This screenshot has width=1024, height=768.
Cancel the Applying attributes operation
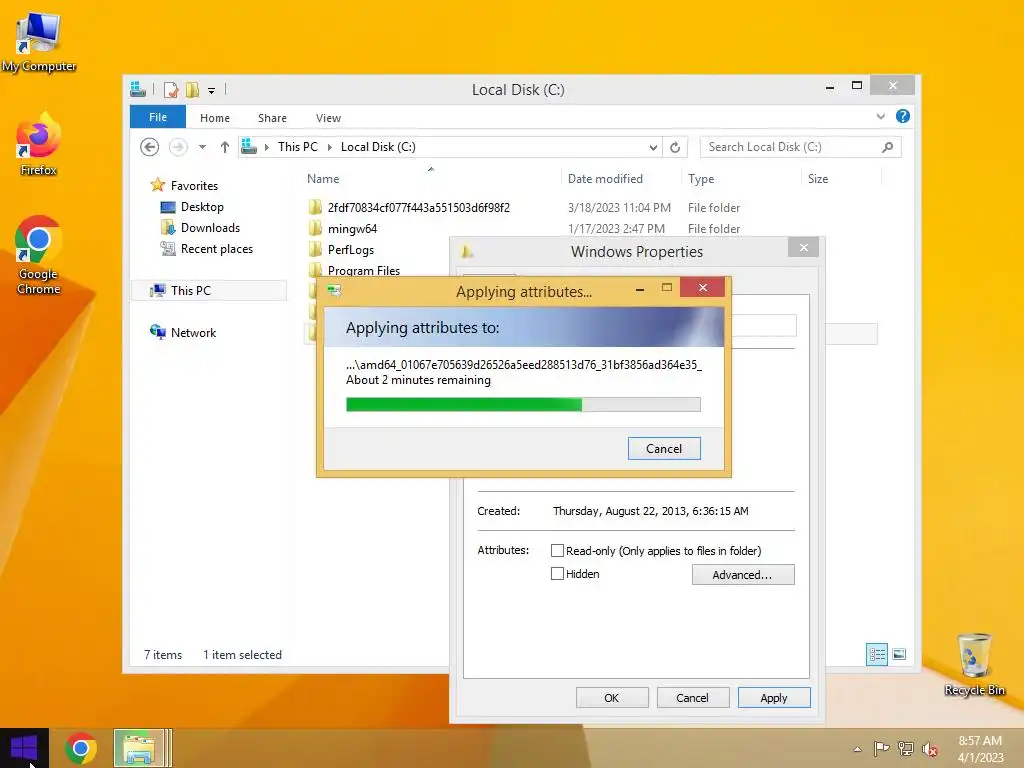point(664,449)
